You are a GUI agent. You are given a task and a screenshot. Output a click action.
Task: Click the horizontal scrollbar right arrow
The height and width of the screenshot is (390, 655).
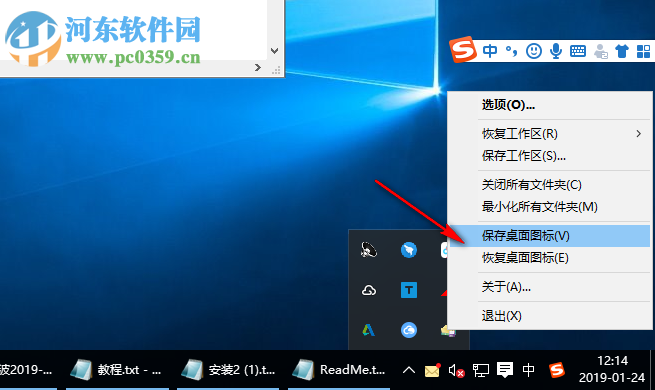pyautogui.click(x=258, y=67)
